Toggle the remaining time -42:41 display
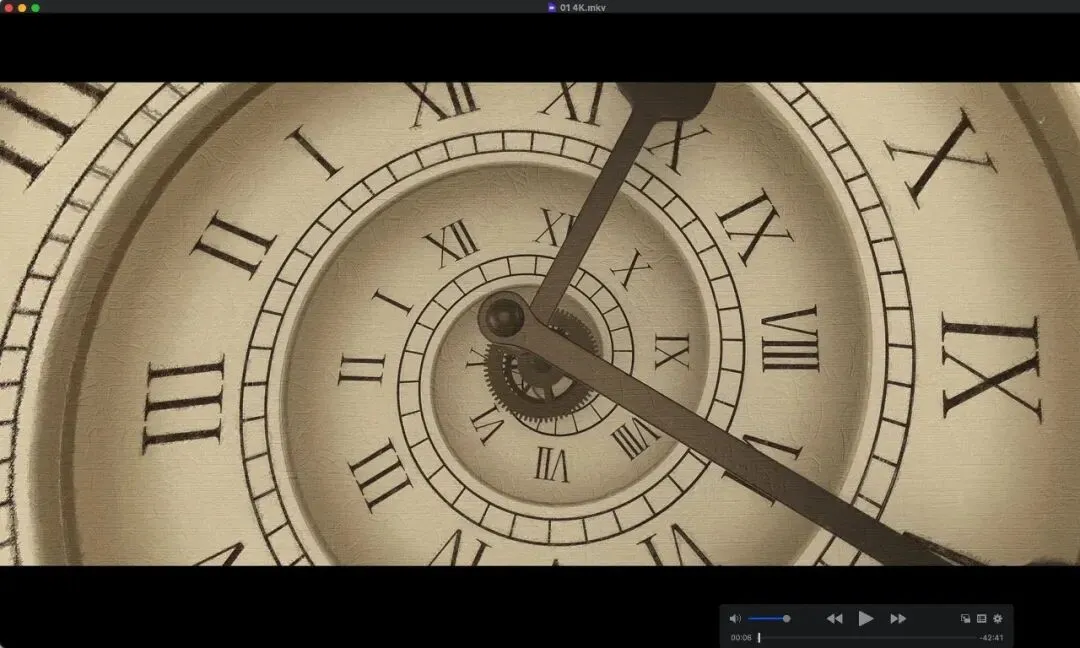 [x=992, y=638]
